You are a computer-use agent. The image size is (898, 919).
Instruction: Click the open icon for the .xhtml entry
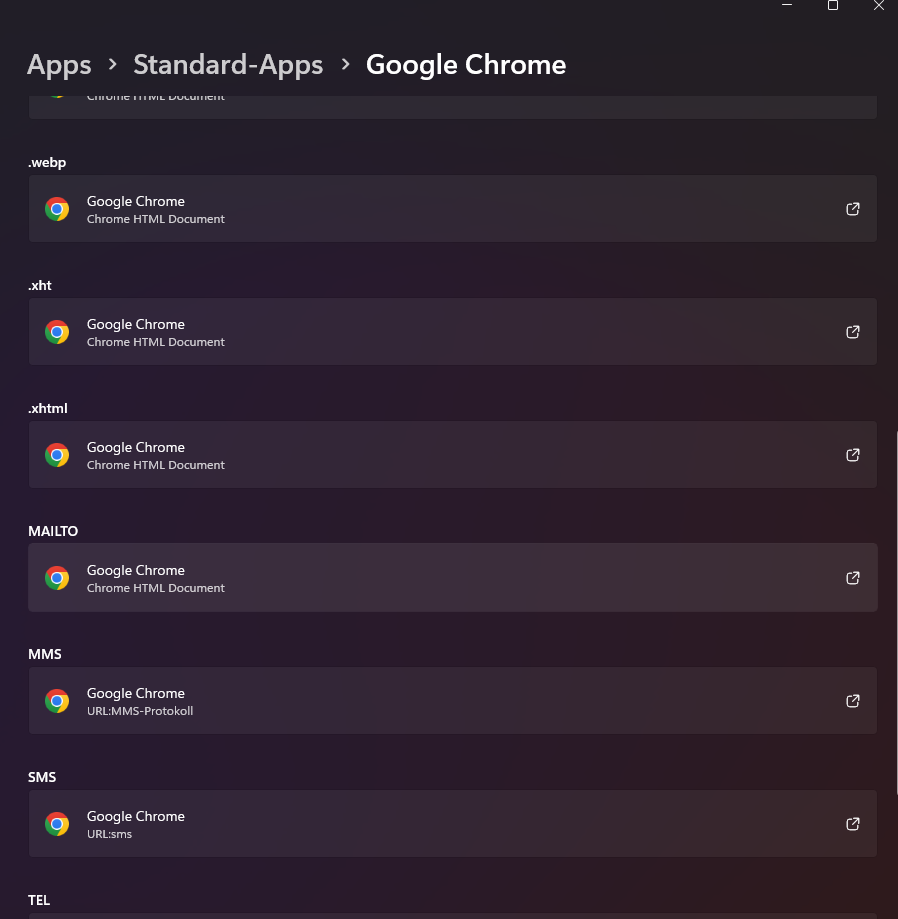[853, 455]
